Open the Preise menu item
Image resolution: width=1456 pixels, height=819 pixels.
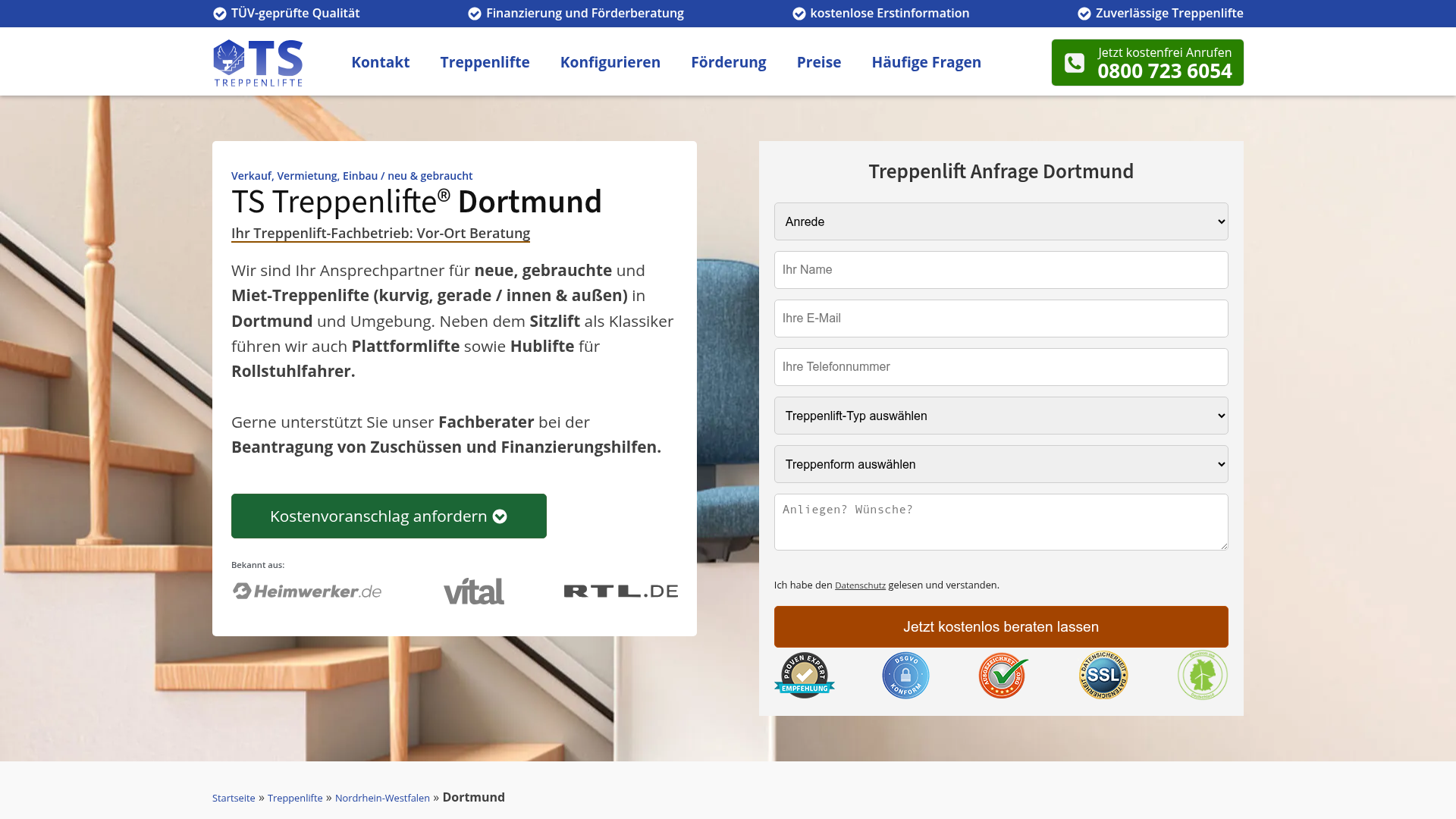[x=819, y=62]
